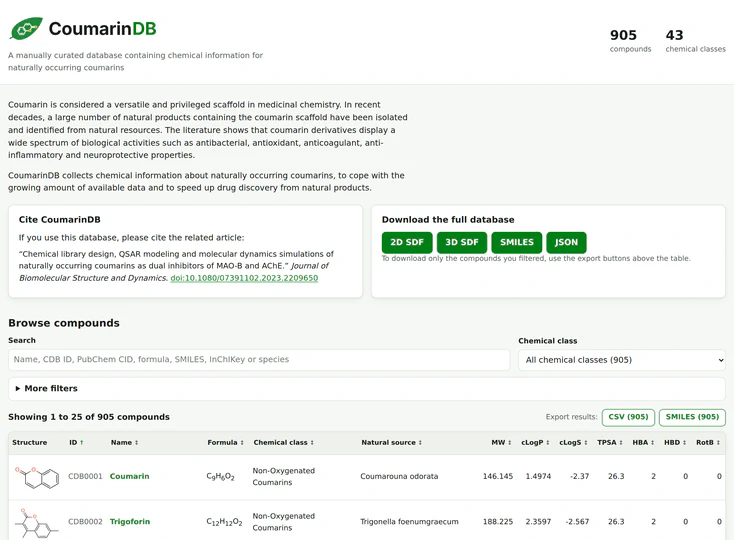Click the 905 compounds counter
Image resolution: width=734 pixels, height=540 pixels.
630,41
